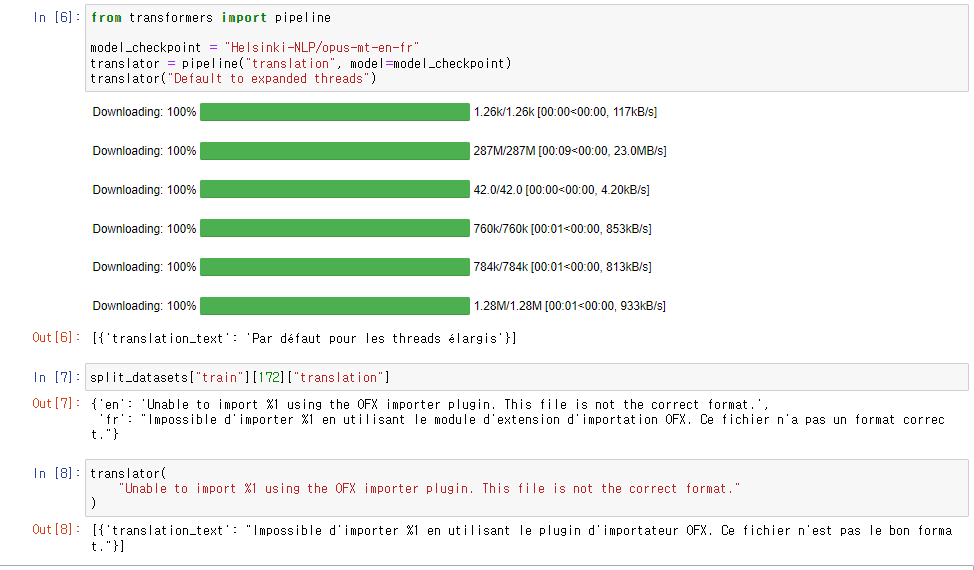Click the In [8] prompt label
Screen dimensions: 974x570
(x=57, y=473)
